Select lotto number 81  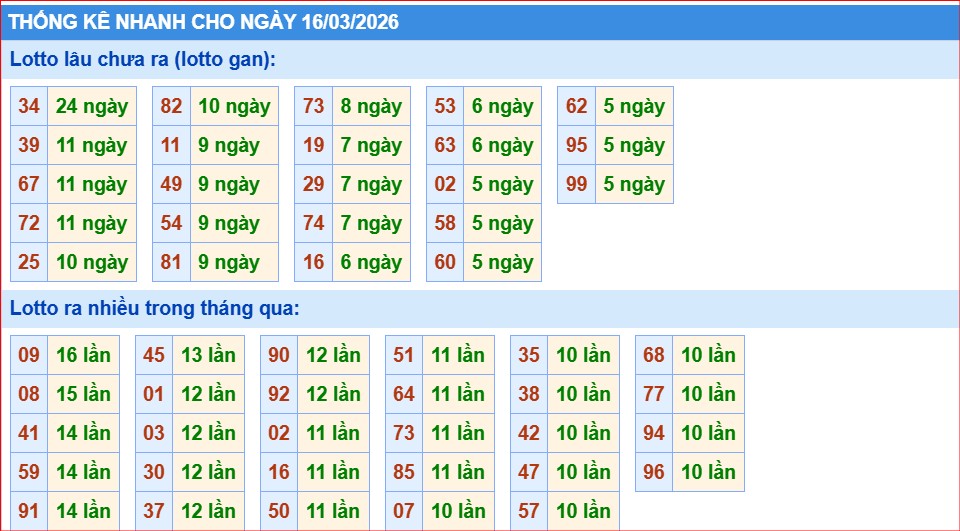coord(171,262)
